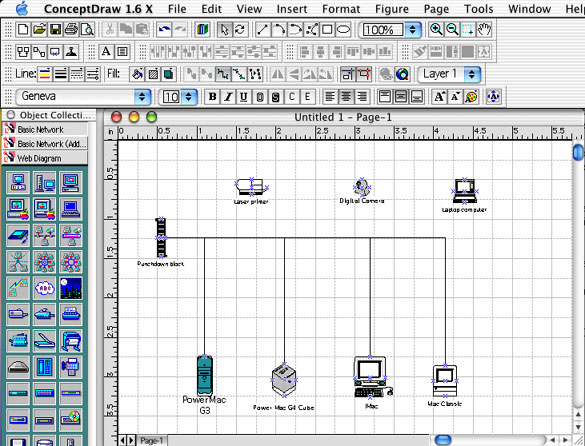This screenshot has height=446, width=585.
Task: Open the File menu
Action: pos(177,9)
